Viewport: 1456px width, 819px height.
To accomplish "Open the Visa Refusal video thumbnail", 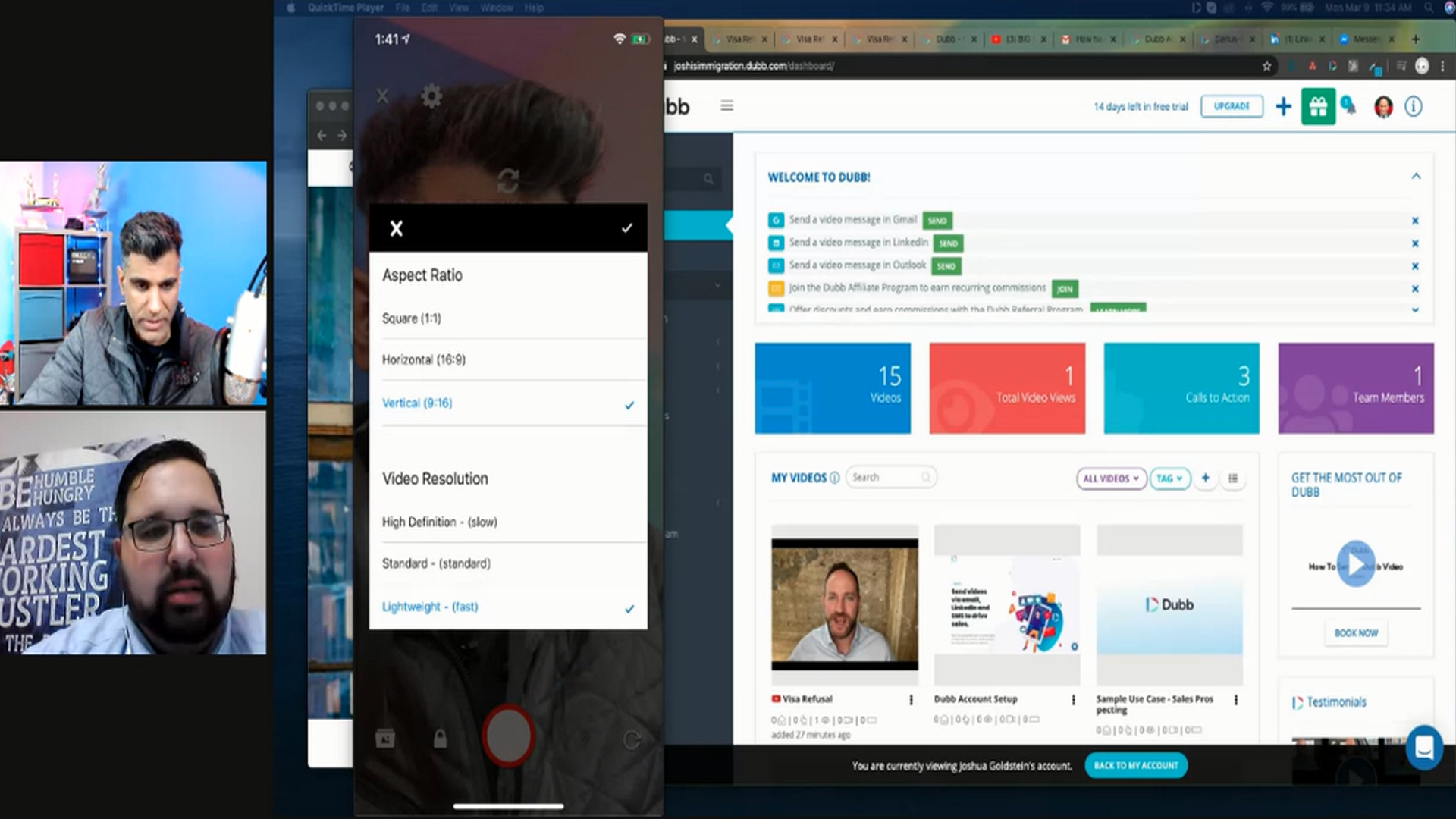I will pyautogui.click(x=845, y=604).
